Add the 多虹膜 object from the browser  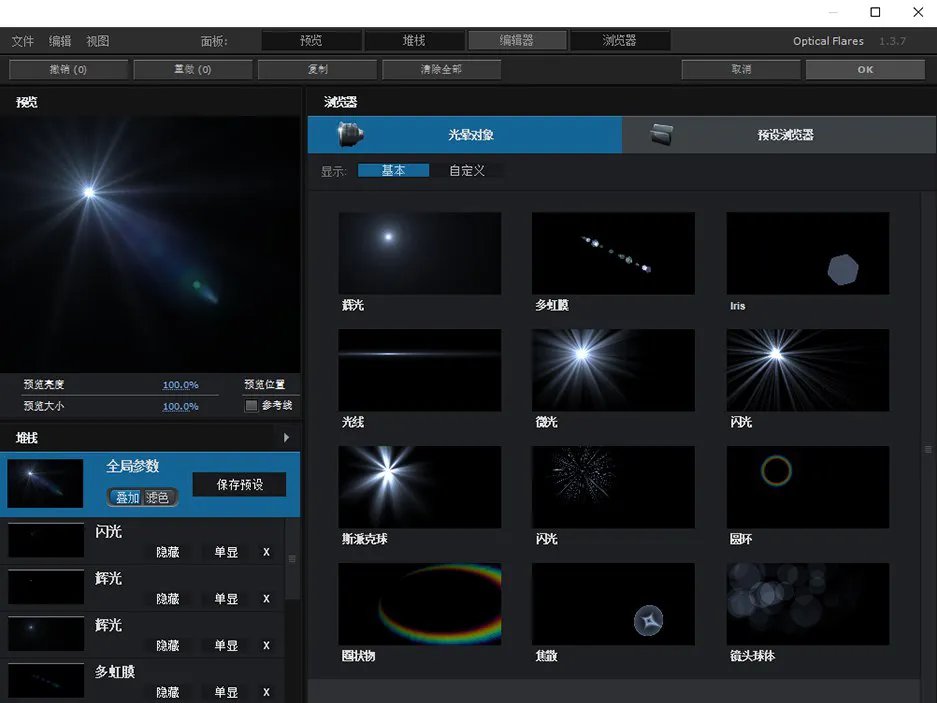click(x=613, y=253)
